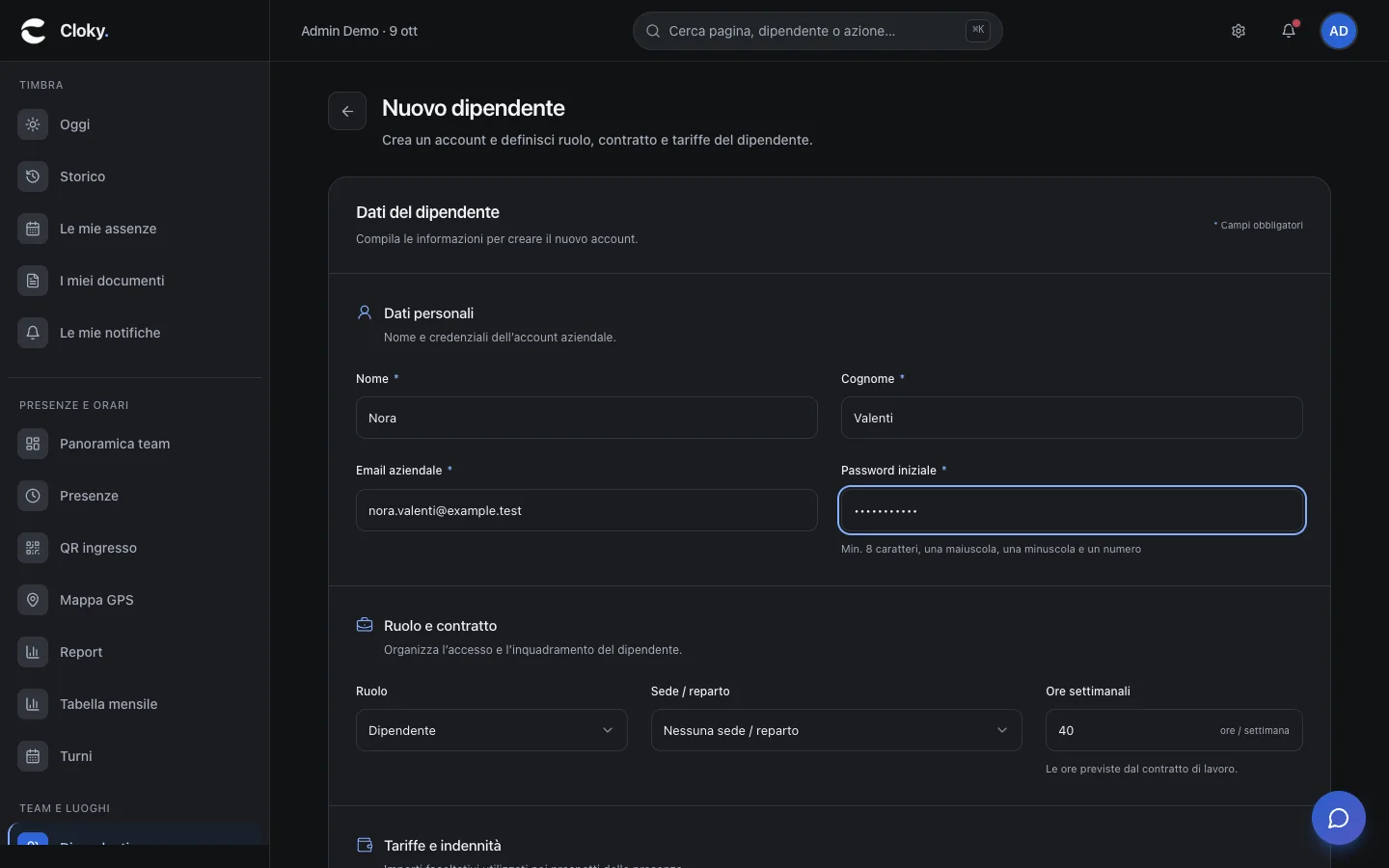Viewport: 1389px width, 868px height.
Task: Click the Report chart icon
Action: tap(33, 652)
